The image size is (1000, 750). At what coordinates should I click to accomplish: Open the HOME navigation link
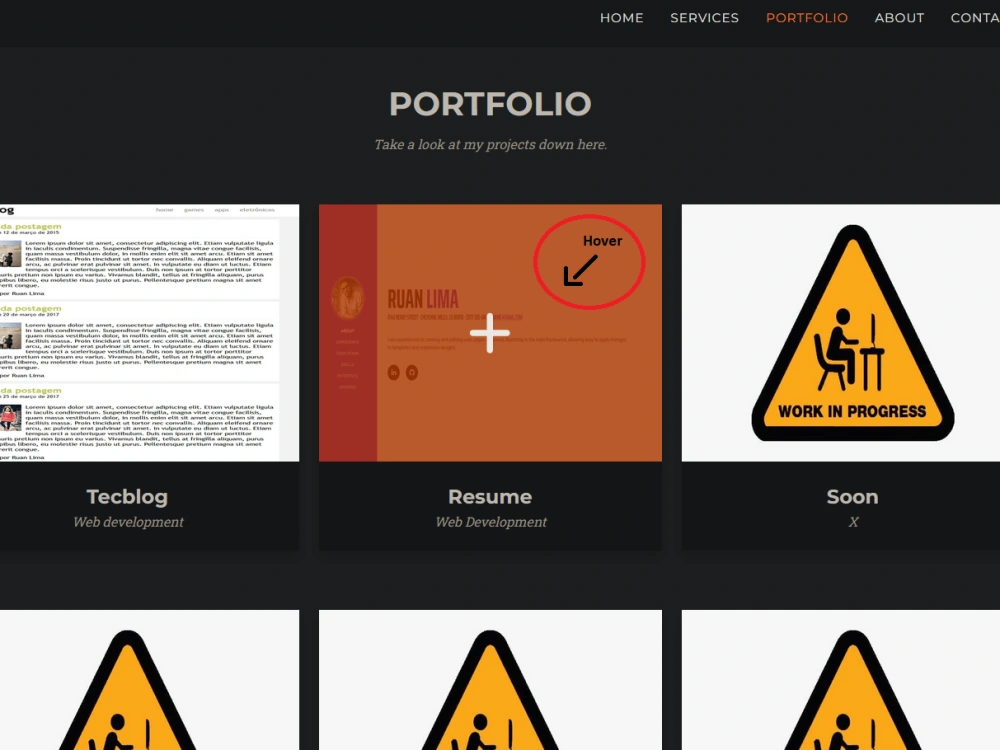[x=621, y=18]
